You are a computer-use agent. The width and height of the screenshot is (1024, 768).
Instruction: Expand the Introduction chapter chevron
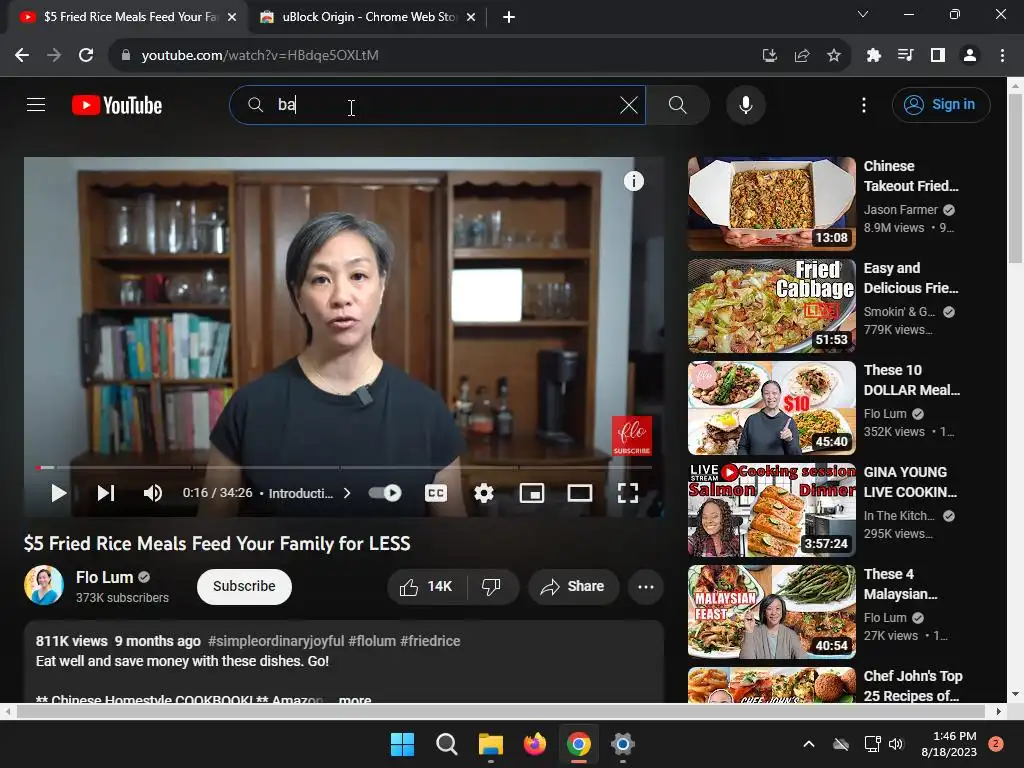(x=347, y=493)
